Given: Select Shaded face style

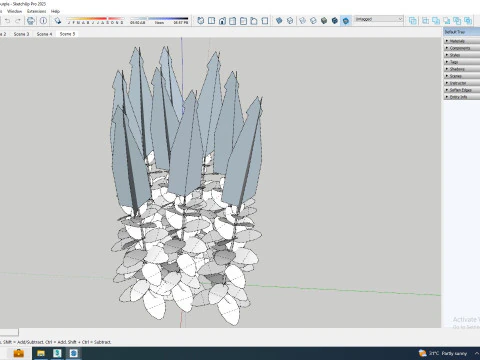Looking at the screenshot, I should (x=324, y=21).
